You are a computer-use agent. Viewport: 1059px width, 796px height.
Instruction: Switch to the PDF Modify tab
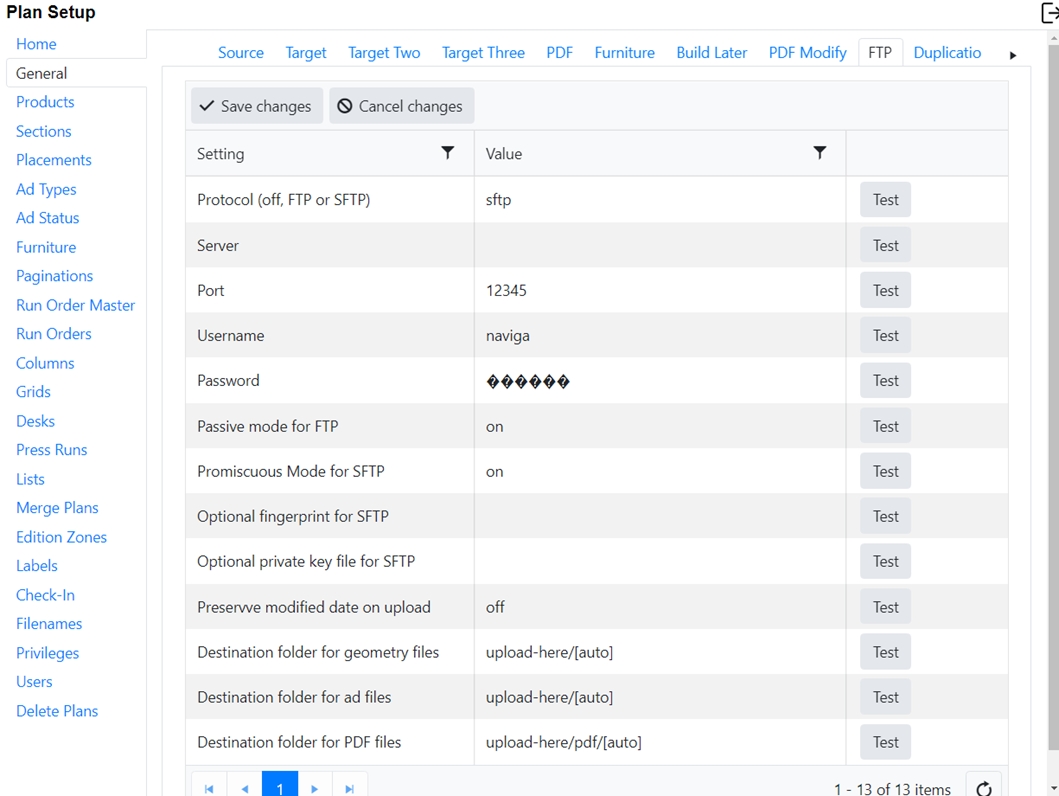pos(807,53)
